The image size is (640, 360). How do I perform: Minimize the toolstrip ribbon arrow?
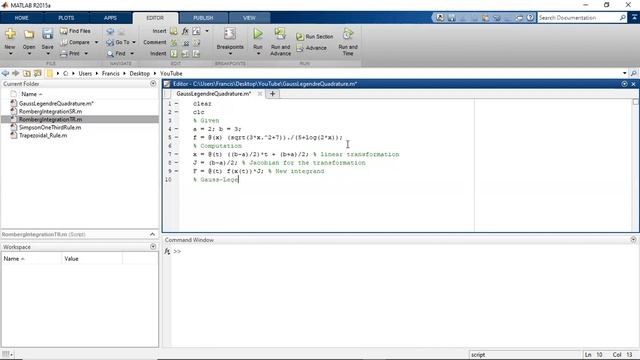635,18
